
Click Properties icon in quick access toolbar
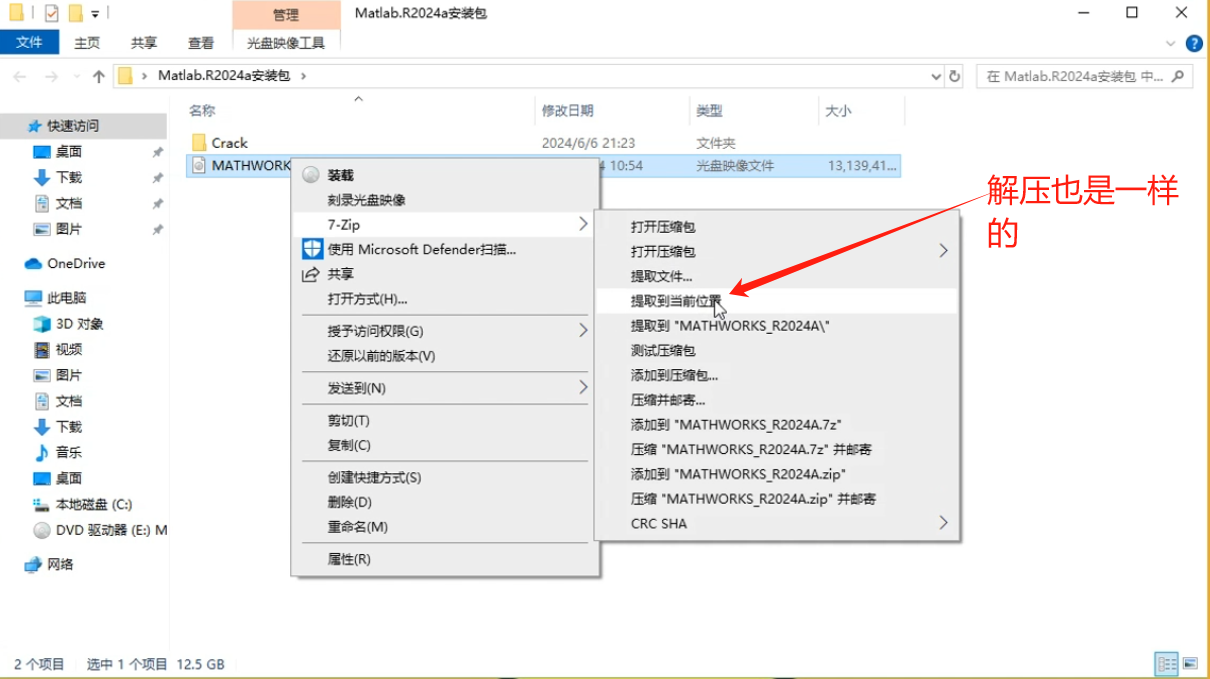point(51,13)
